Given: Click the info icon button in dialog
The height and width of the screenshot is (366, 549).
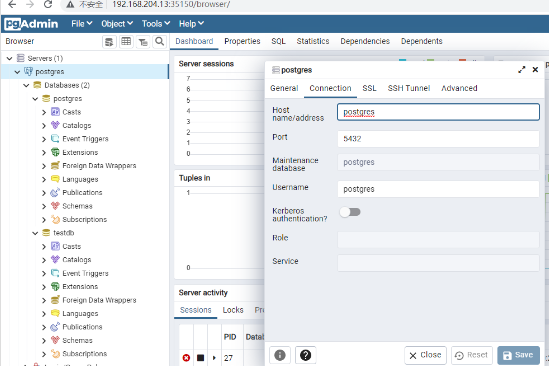Looking at the screenshot, I should point(280,355).
